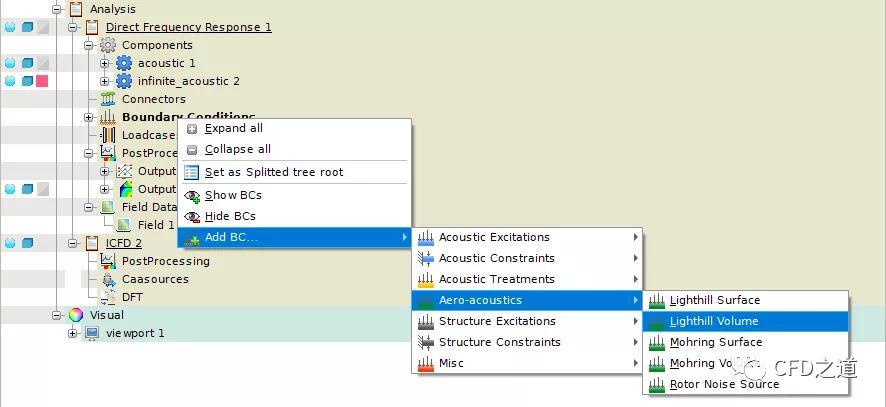
Task: Click the gear icon beside infinite_acoustic 2
Action: 124,81
